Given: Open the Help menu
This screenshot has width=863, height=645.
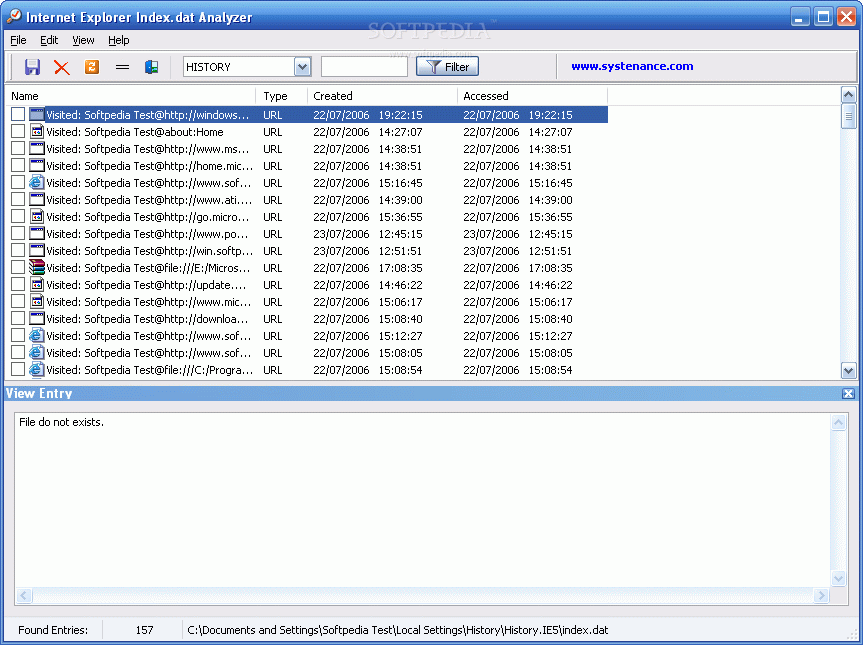Looking at the screenshot, I should [118, 40].
